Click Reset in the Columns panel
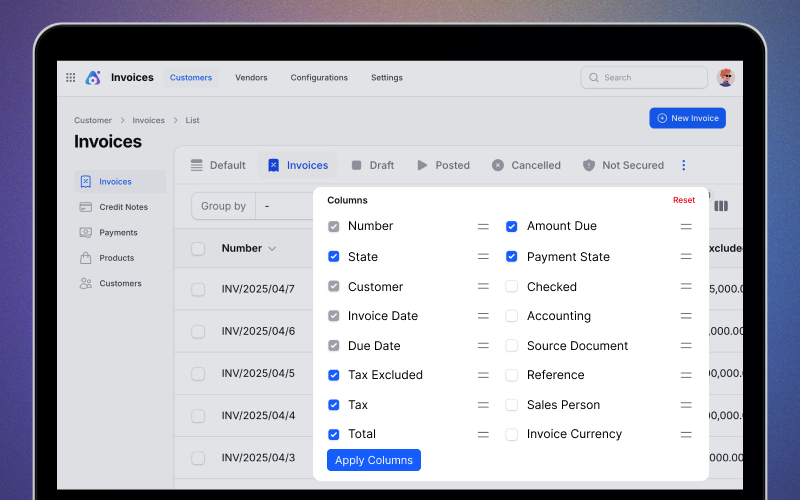The width and height of the screenshot is (800, 500). pyautogui.click(x=684, y=200)
